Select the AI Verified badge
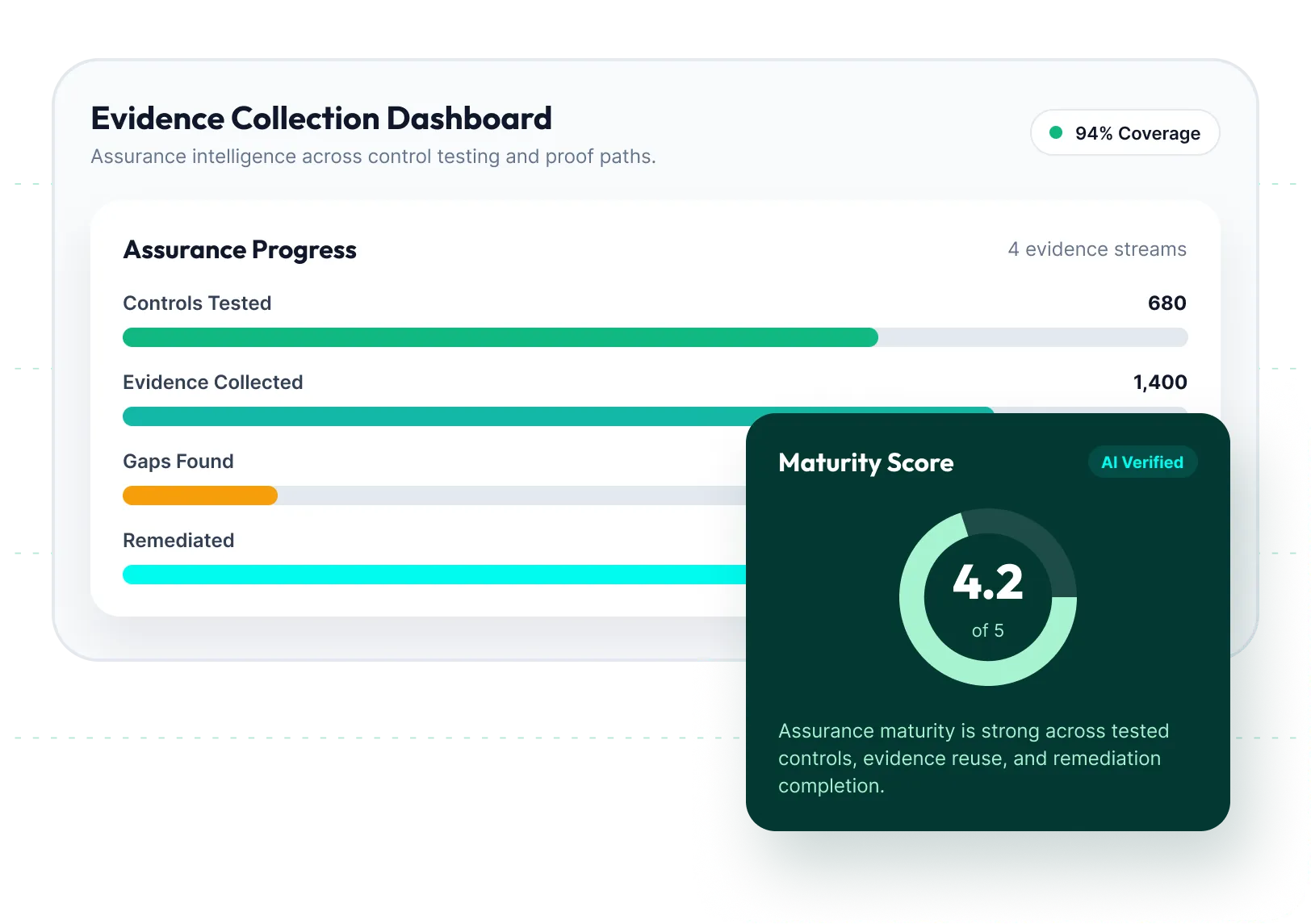Image resolution: width=1311 pixels, height=924 pixels. 1142,462
